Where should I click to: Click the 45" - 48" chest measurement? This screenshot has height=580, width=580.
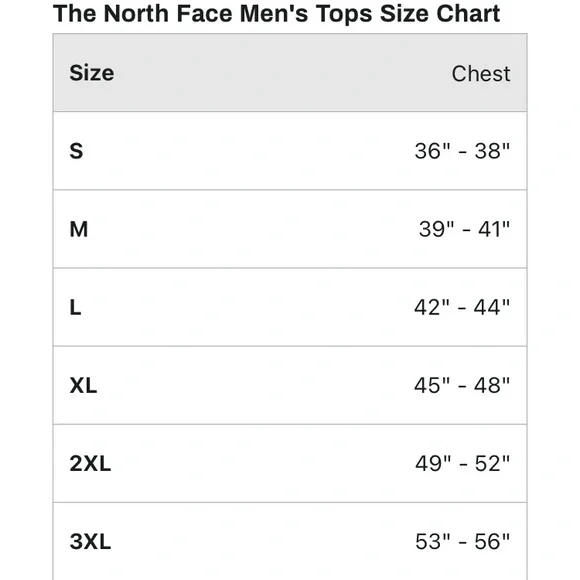462,385
